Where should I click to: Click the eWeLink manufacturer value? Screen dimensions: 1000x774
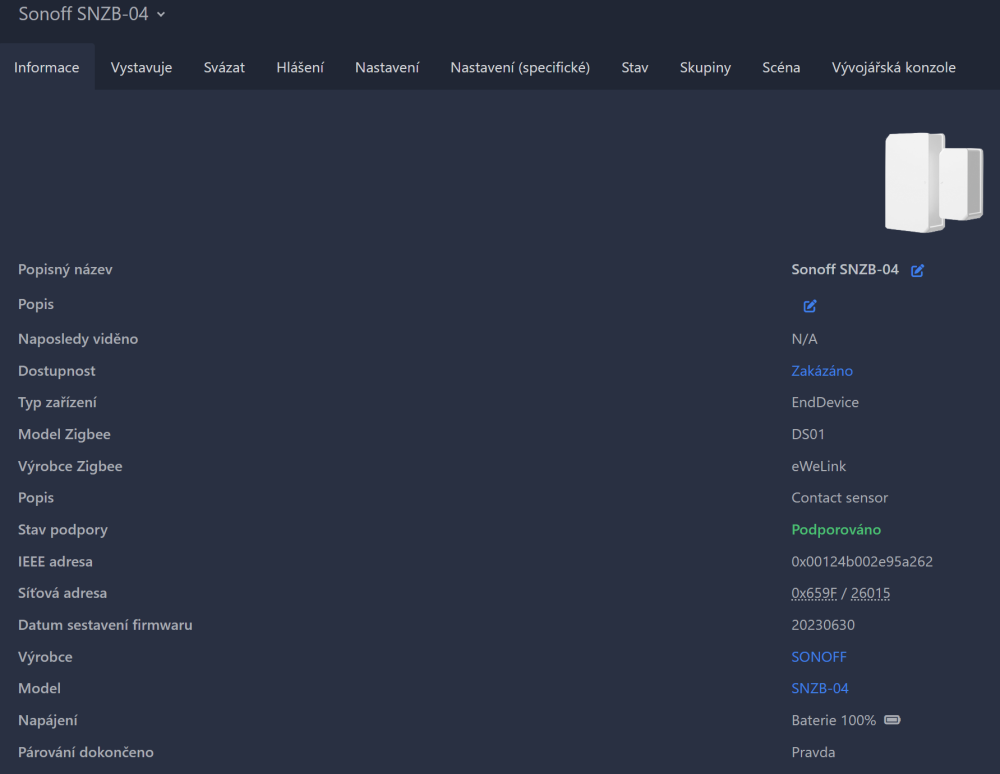[x=819, y=466]
